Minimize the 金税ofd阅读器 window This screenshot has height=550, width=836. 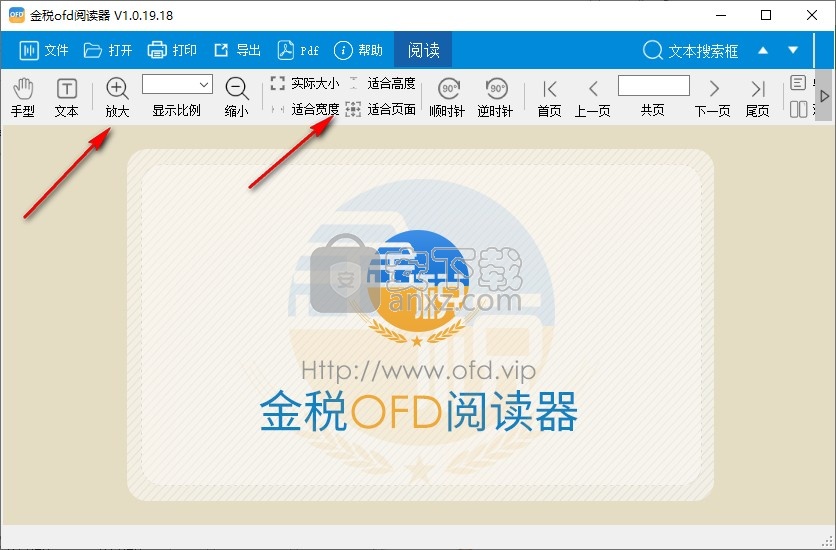click(x=721, y=15)
